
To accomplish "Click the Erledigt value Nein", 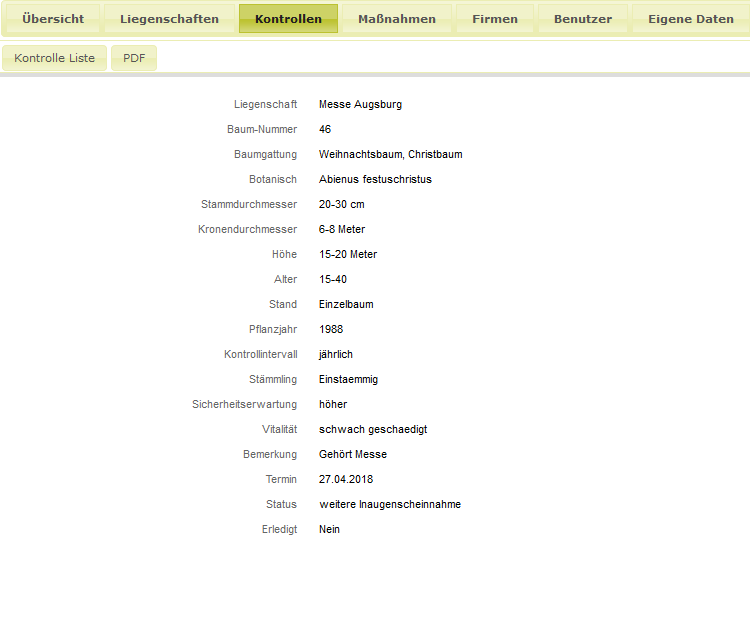I will click(x=329, y=529).
